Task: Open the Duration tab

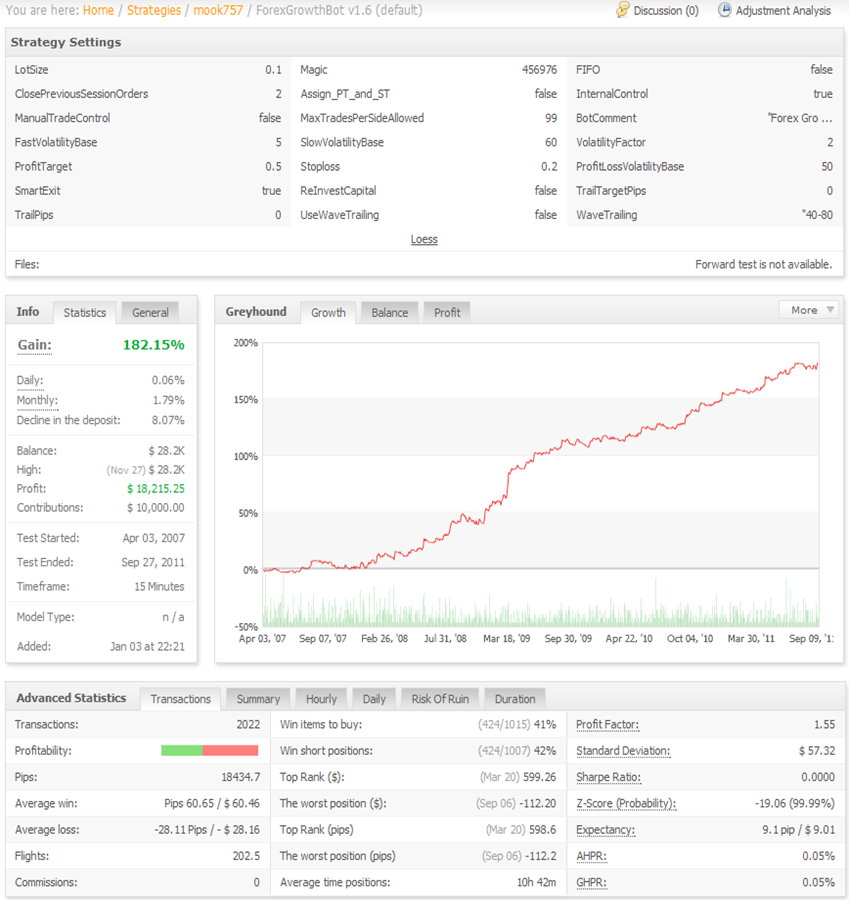Action: [x=515, y=699]
